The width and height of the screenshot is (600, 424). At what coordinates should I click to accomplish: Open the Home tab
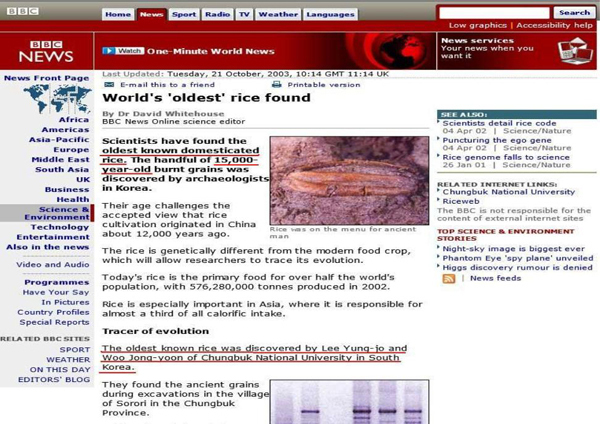tap(118, 14)
